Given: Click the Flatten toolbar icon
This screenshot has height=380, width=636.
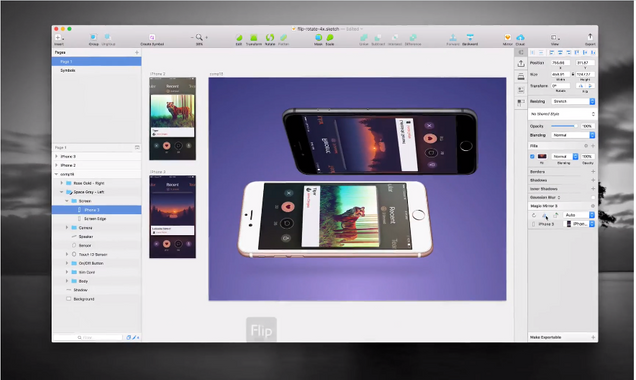Looking at the screenshot, I should [x=284, y=37].
